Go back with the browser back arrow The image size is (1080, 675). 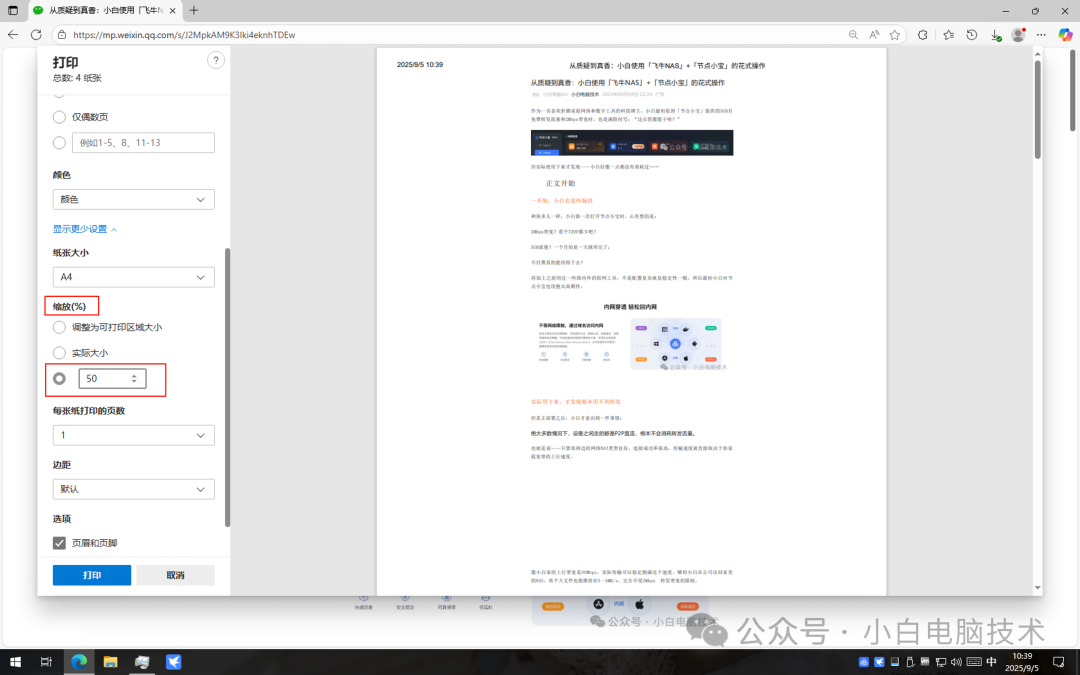pyautogui.click(x=13, y=34)
